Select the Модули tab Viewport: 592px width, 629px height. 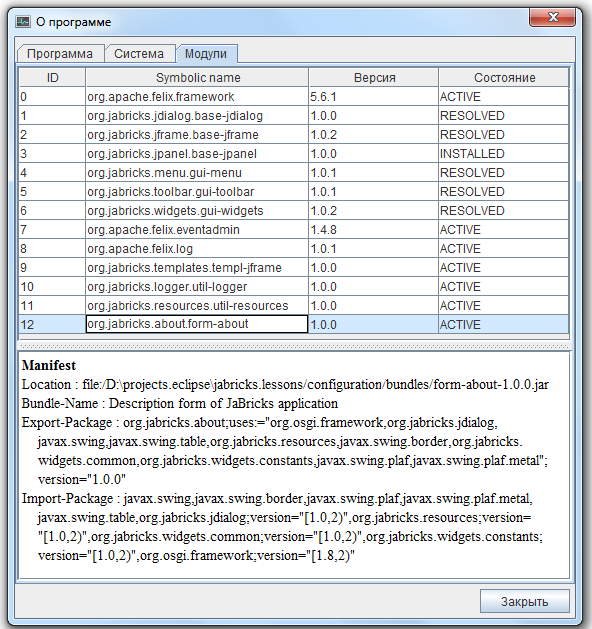[x=206, y=54]
